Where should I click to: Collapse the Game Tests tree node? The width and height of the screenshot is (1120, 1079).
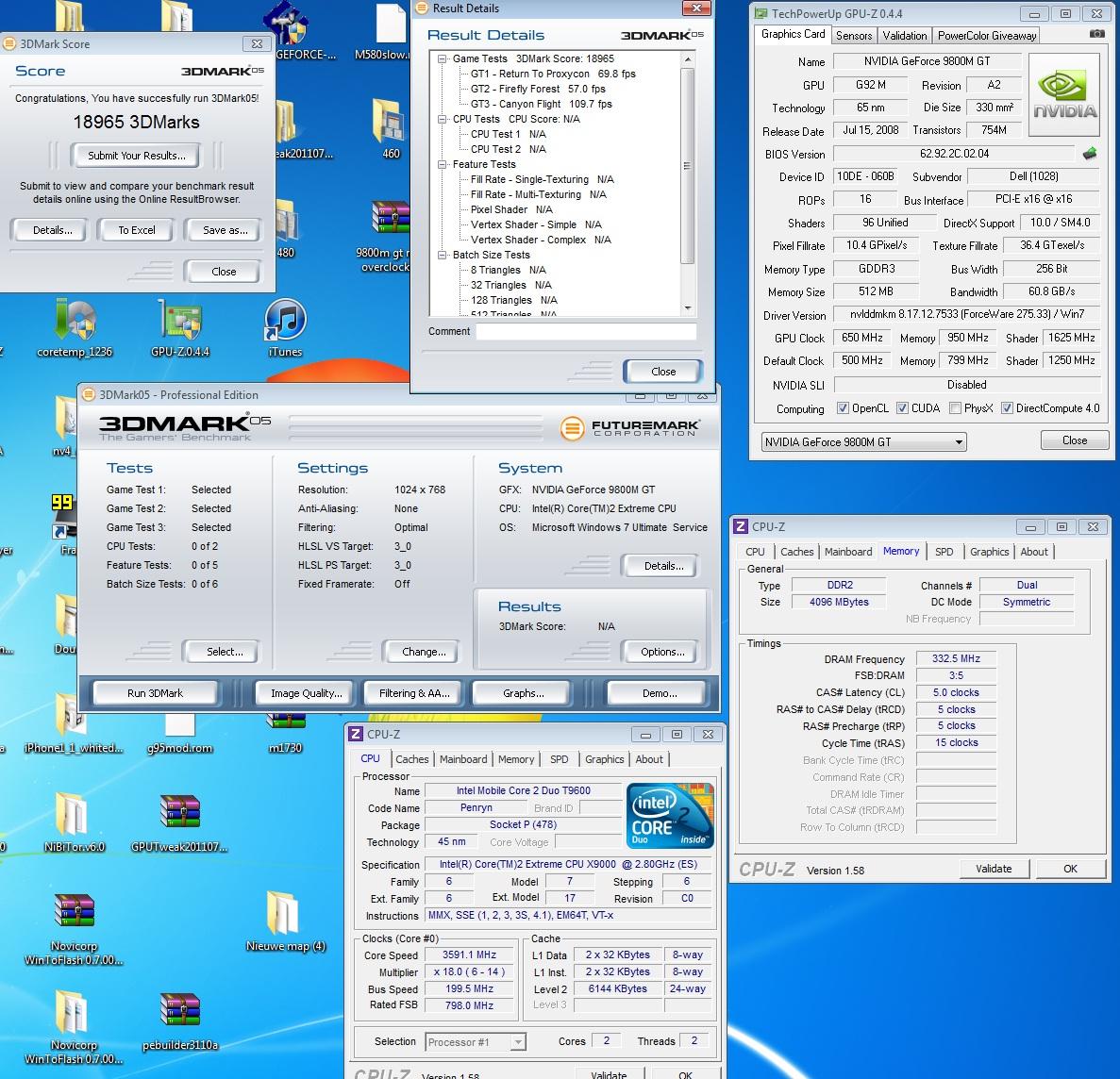443,58
